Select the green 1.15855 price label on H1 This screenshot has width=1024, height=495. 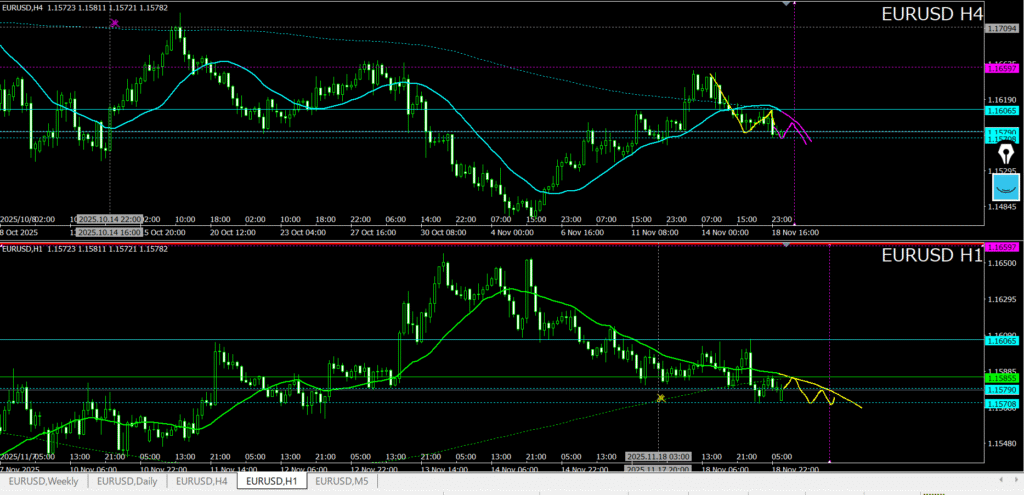[1003, 378]
